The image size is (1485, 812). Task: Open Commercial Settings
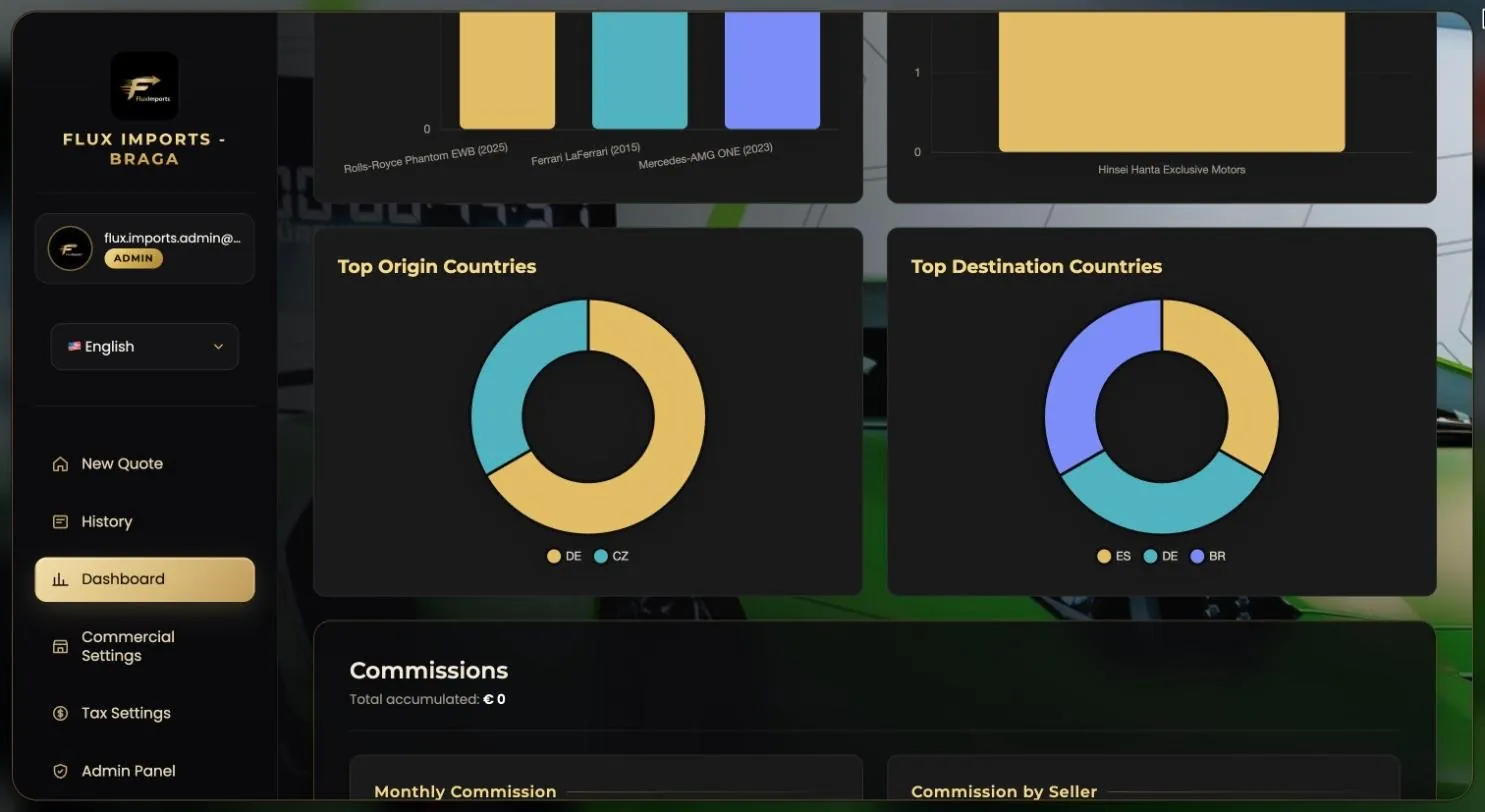point(145,646)
